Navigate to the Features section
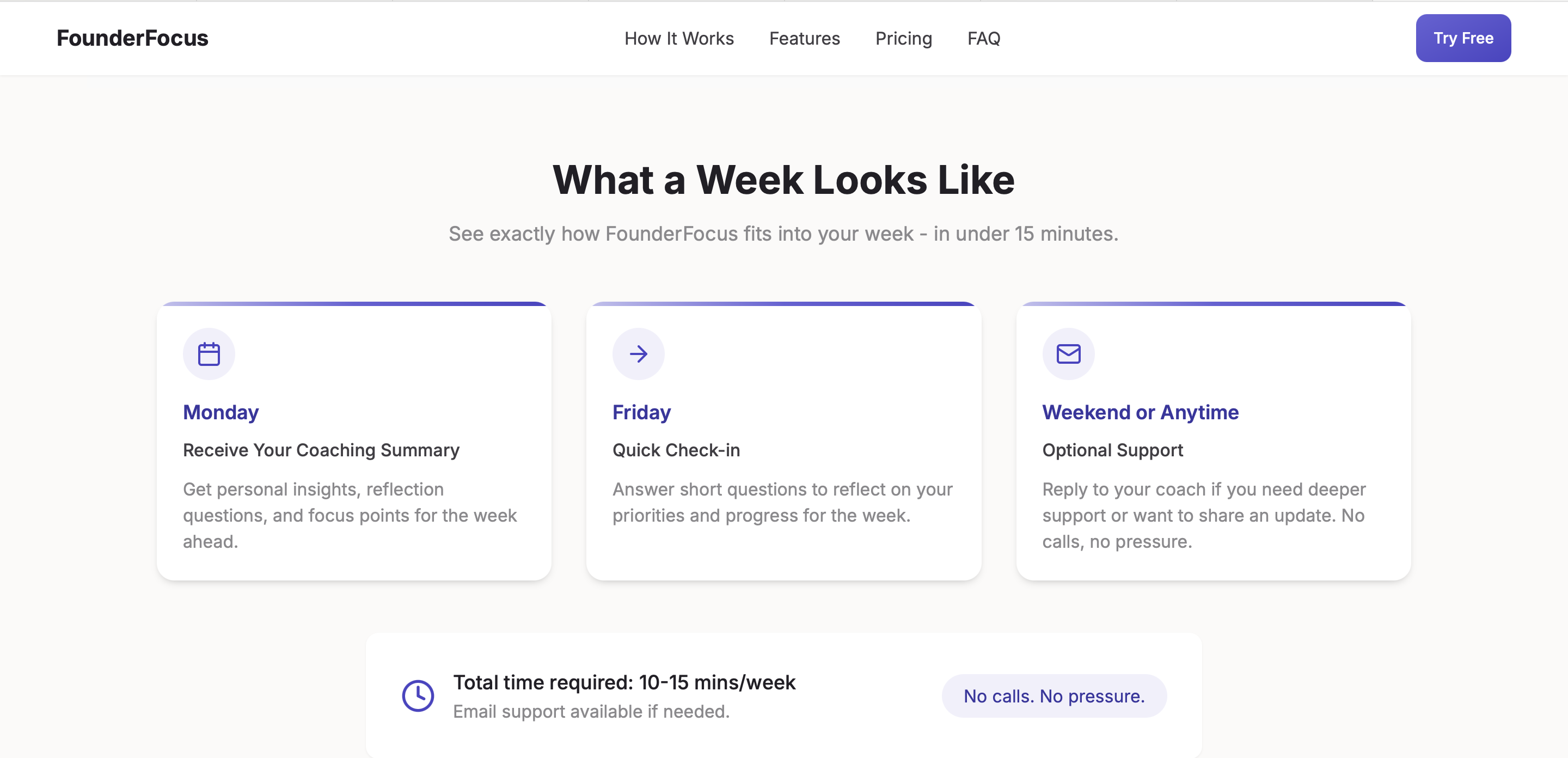Image resolution: width=1568 pixels, height=758 pixels. tap(804, 38)
